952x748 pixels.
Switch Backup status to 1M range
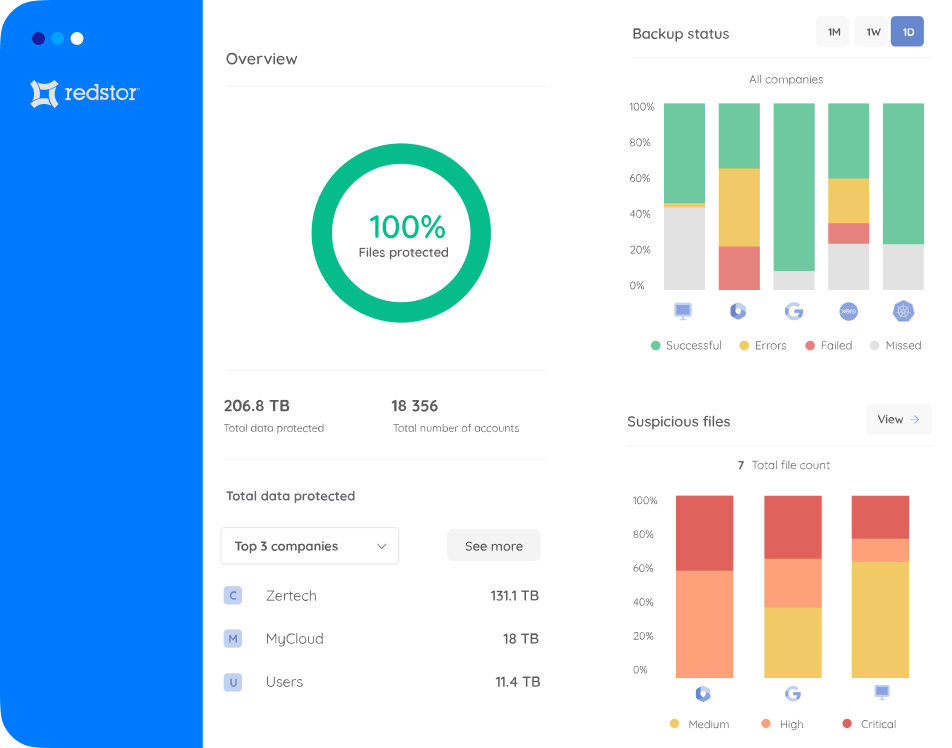[x=833, y=32]
